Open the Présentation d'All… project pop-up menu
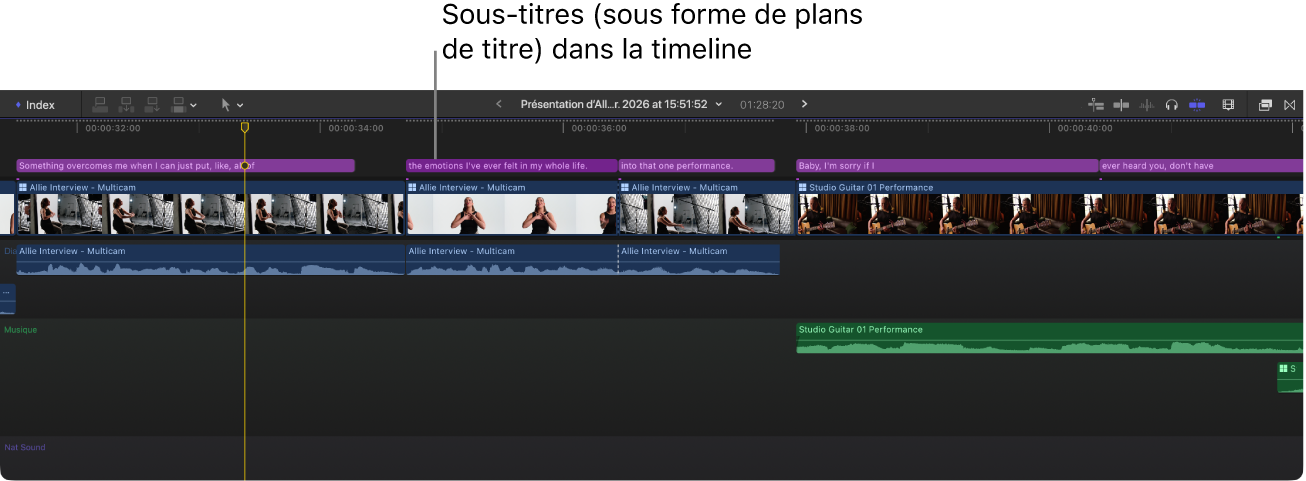The width and height of the screenshot is (1306, 481). tap(621, 104)
